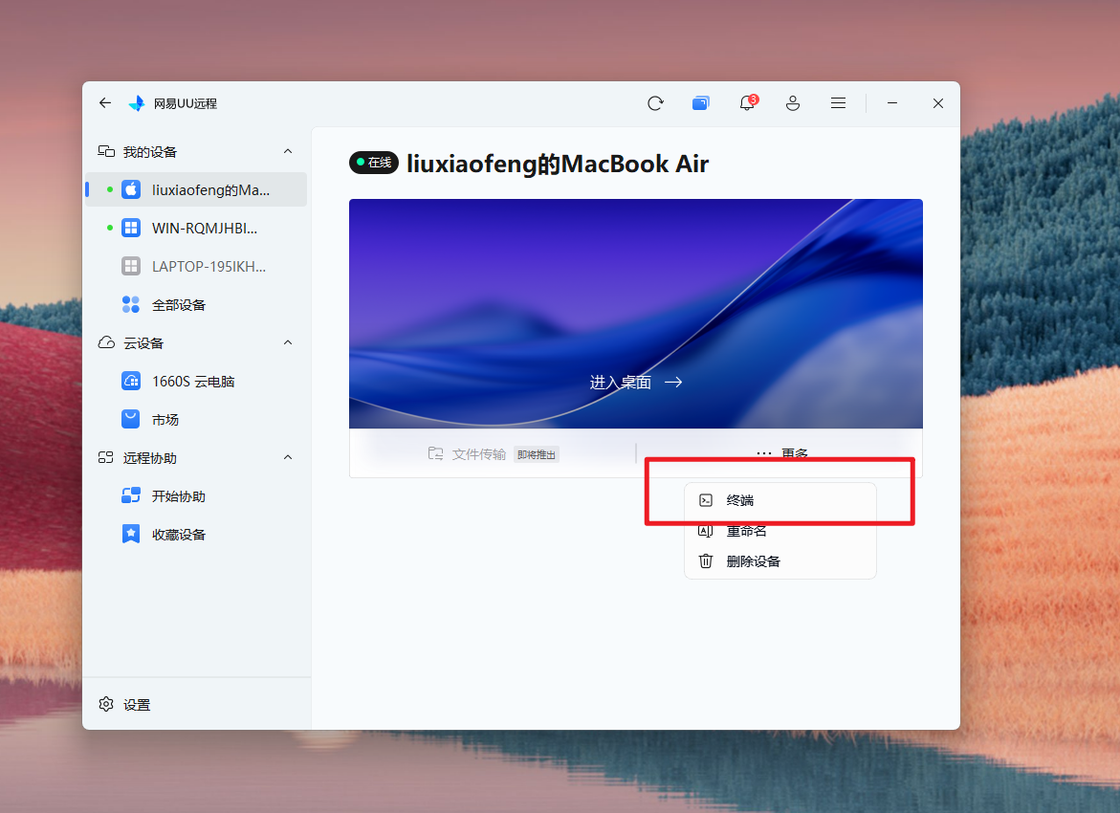This screenshot has height=813, width=1120.
Task: Click 进入桌面 to enter remote desktop
Action: tap(636, 382)
